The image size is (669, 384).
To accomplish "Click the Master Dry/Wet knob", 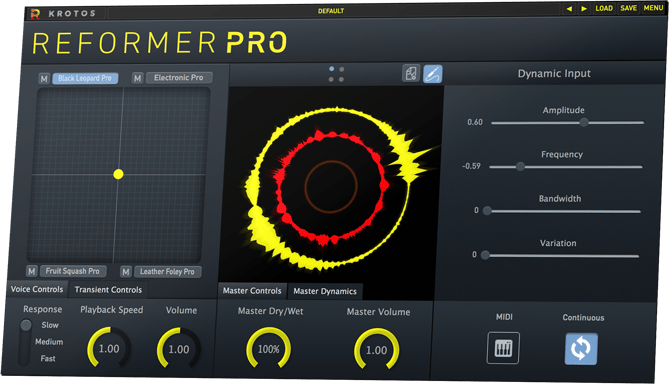I will pyautogui.click(x=268, y=348).
